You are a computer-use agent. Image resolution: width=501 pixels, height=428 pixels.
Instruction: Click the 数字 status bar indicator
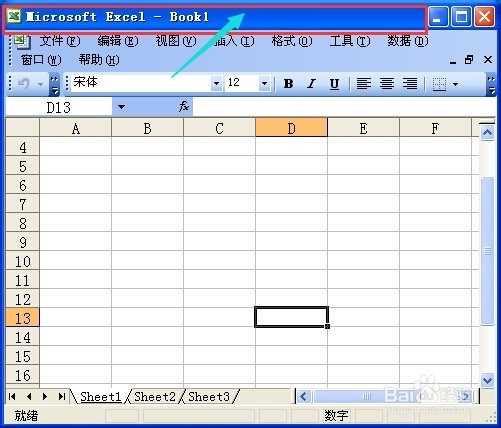(336, 416)
